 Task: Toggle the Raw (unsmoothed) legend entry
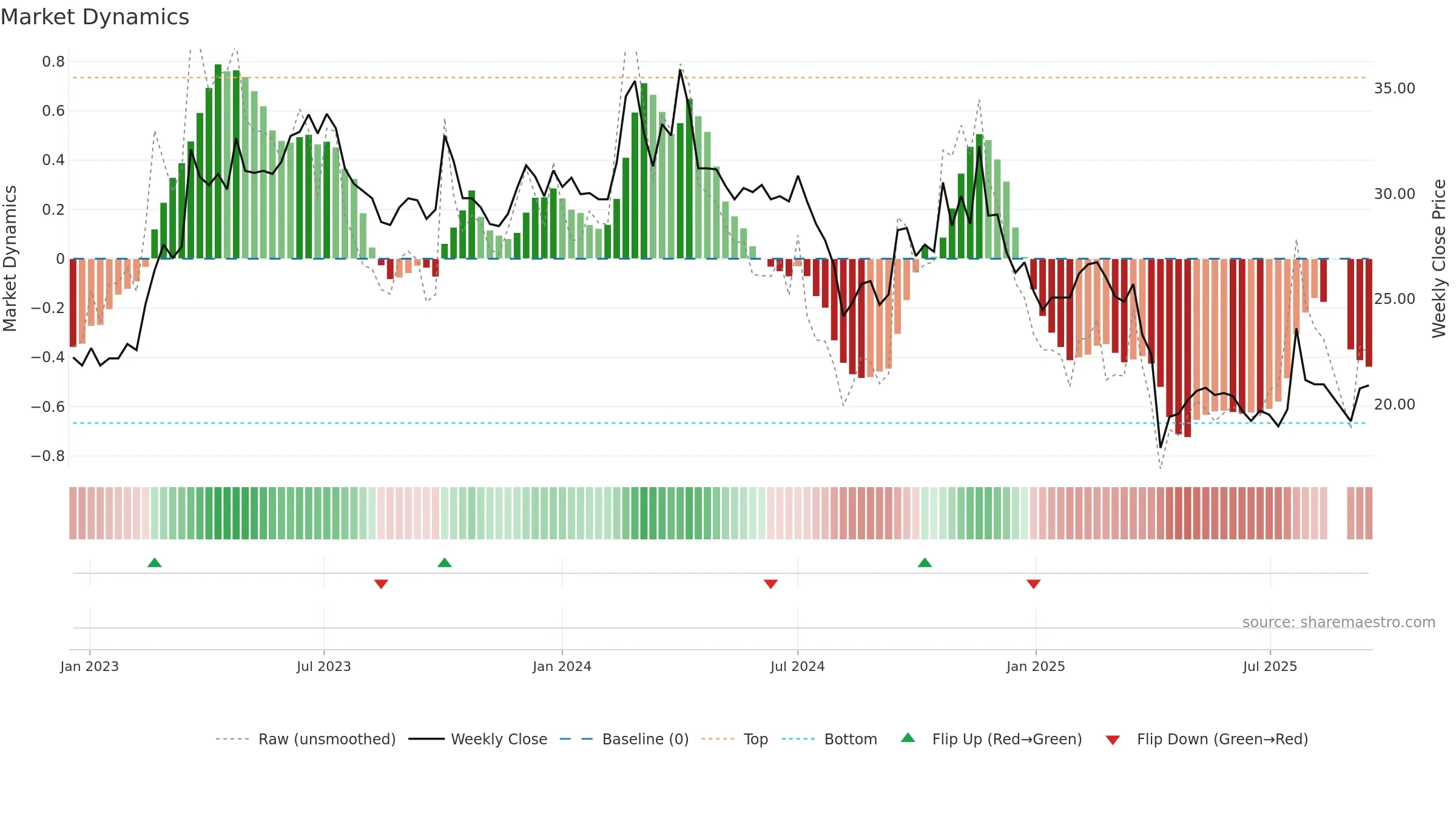[306, 739]
